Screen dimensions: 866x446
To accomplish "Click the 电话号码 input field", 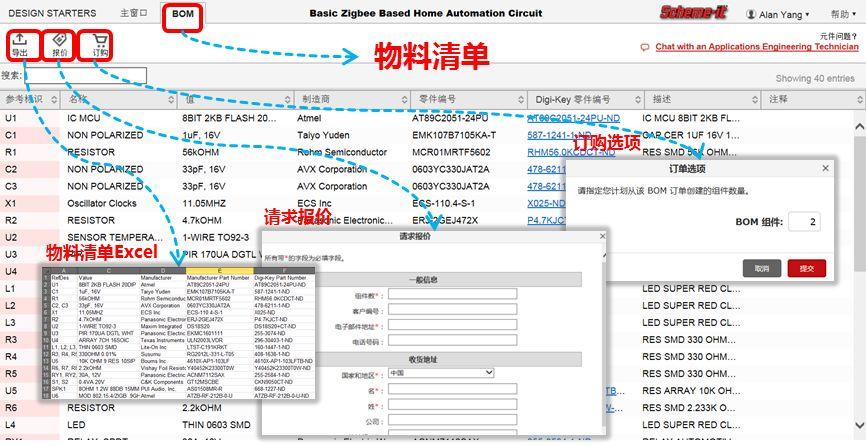I will (452, 341).
